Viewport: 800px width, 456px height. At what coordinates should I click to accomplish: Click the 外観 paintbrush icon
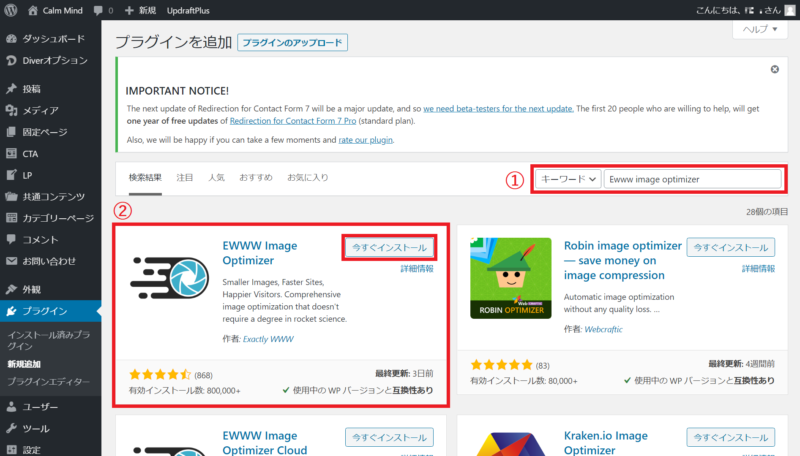tap(11, 289)
